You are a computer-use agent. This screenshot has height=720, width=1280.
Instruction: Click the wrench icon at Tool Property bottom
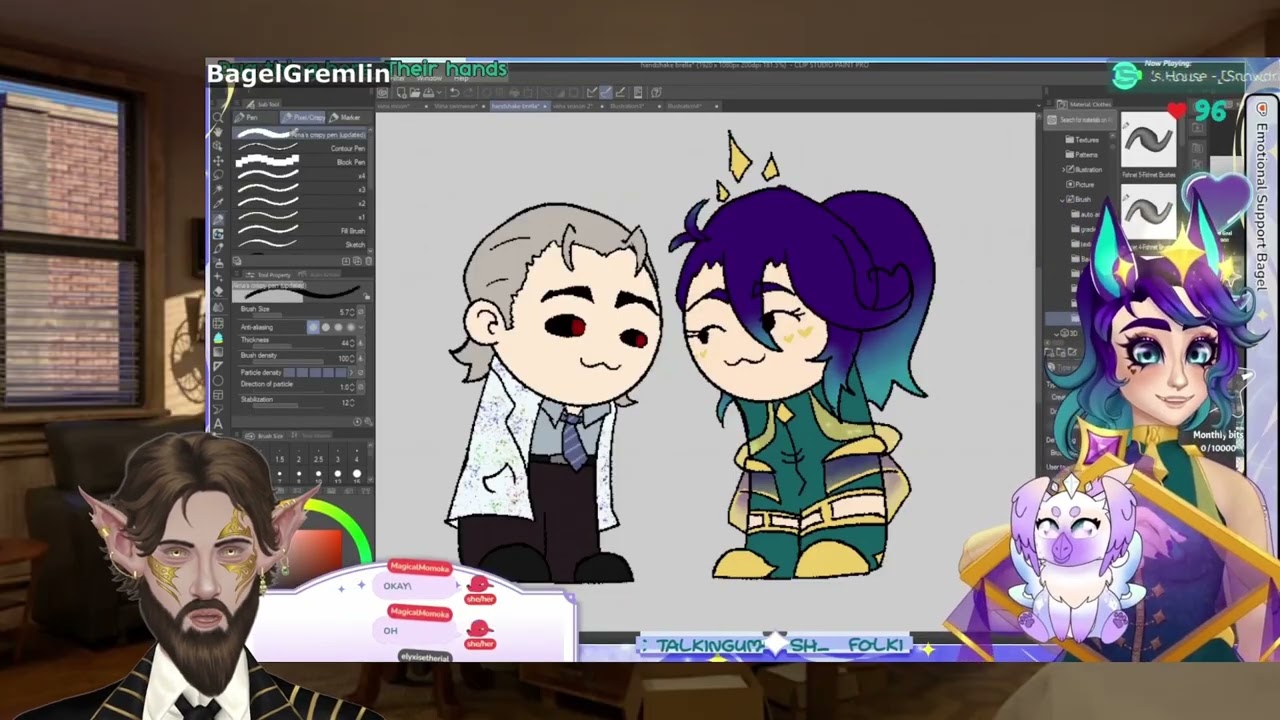(368, 421)
